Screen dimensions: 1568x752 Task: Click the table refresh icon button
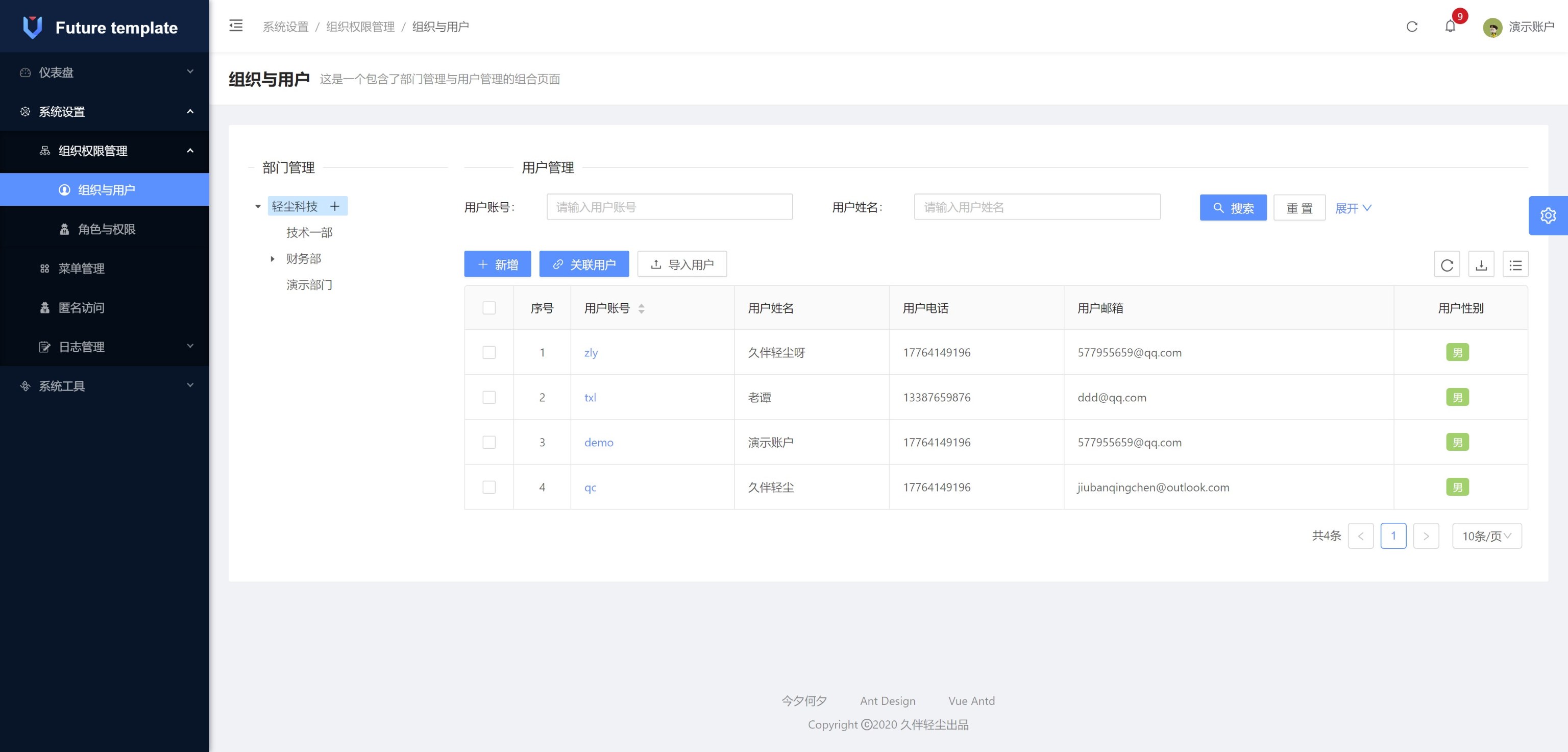[1447, 264]
